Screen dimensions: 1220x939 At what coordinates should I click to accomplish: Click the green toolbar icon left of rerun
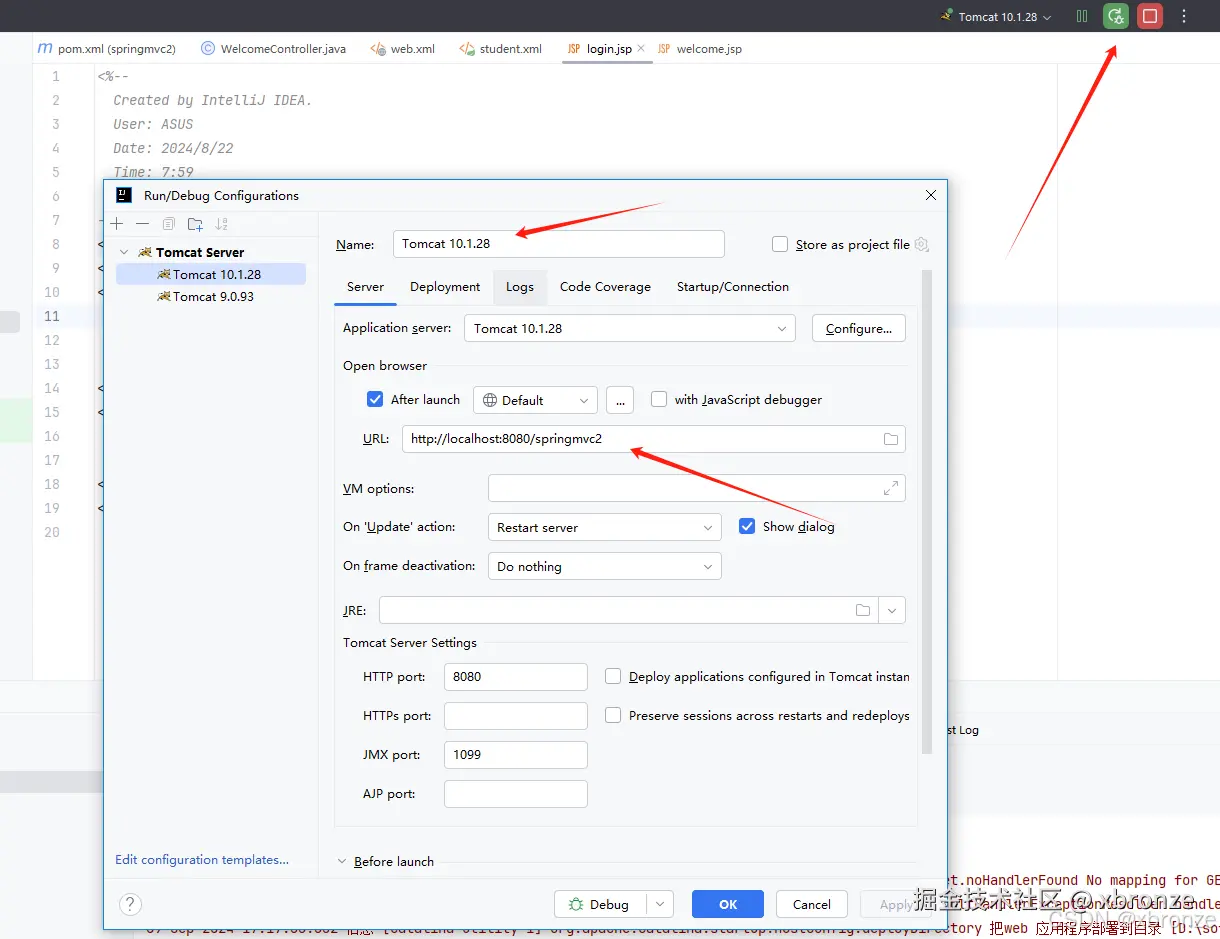1082,16
